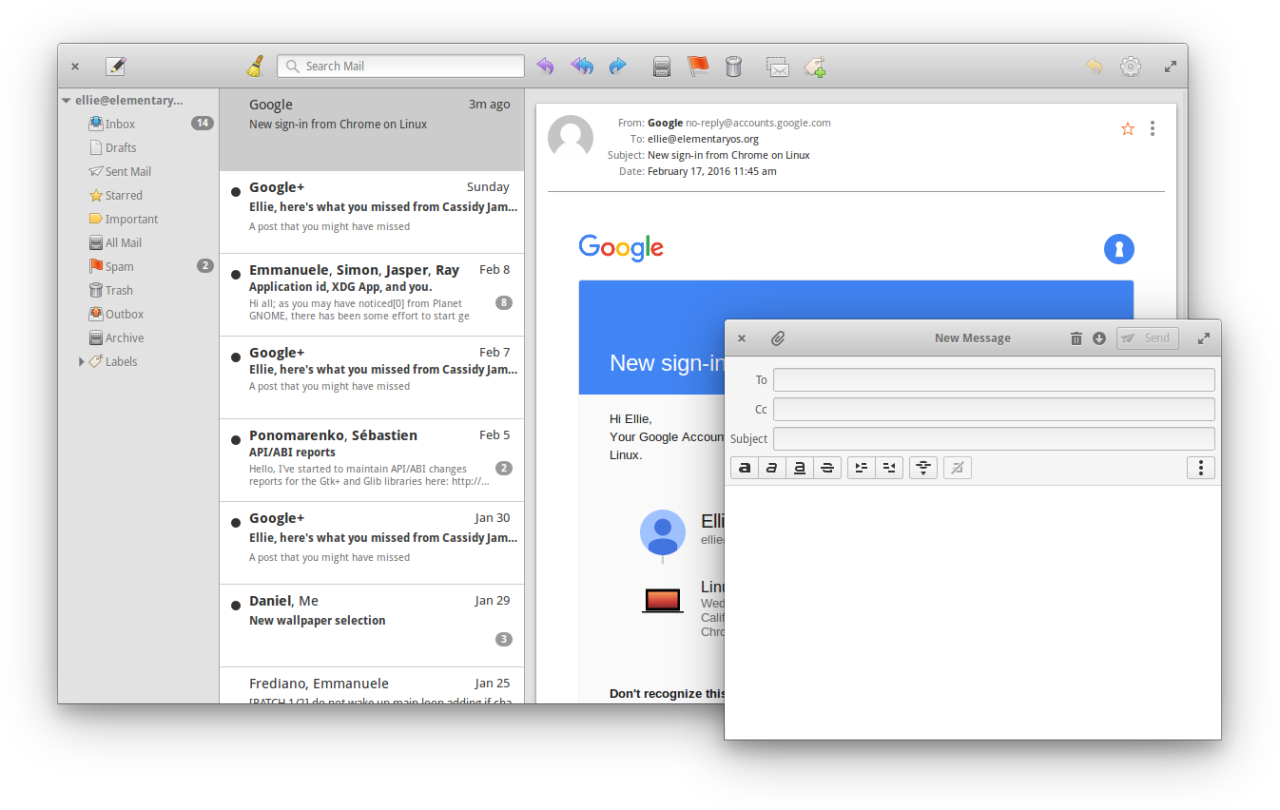Viewport: 1280px width, 810px height.
Task: Open the Spam folder in sidebar
Action: [119, 266]
